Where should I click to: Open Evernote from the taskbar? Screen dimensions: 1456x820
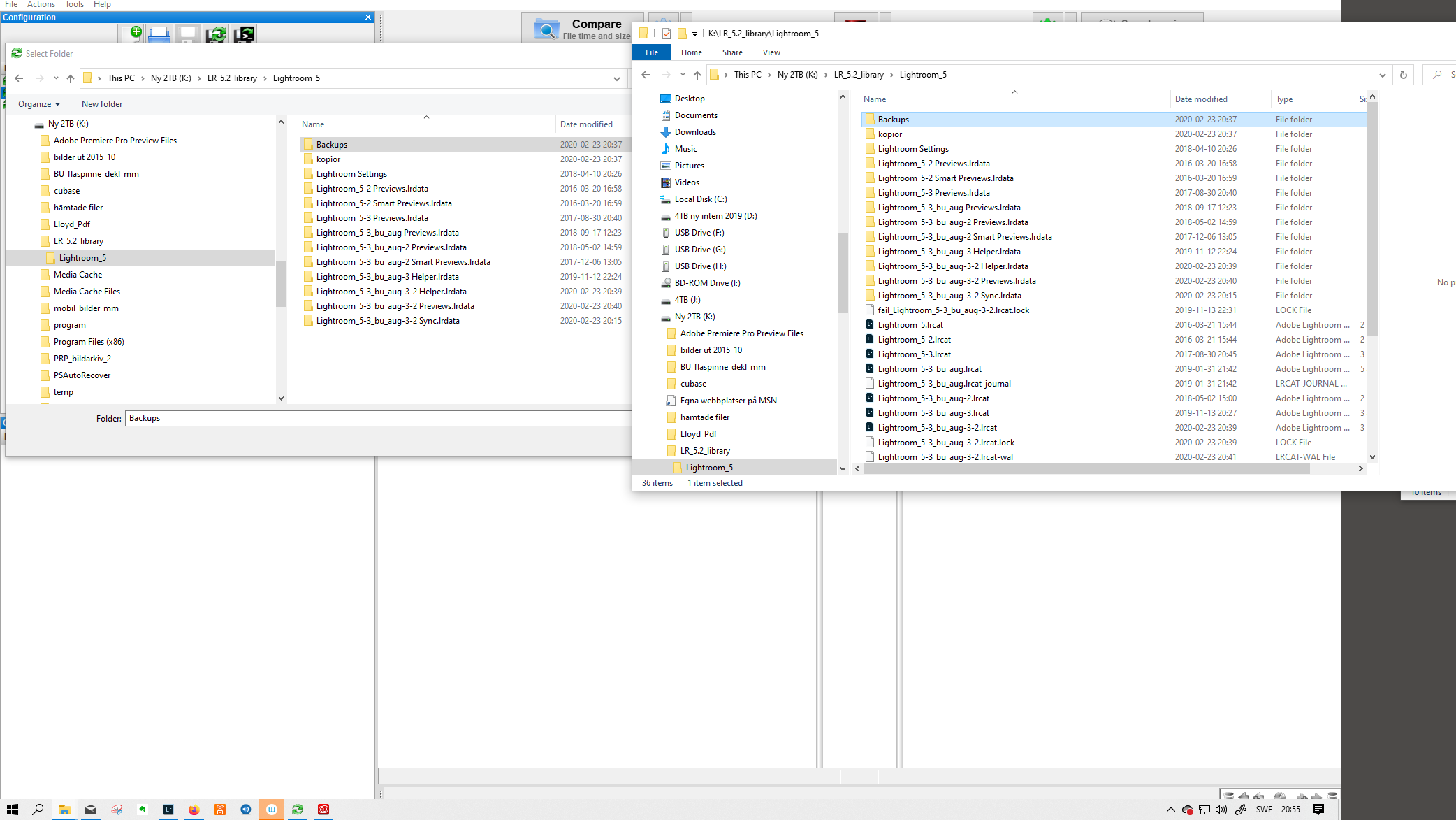[142, 810]
